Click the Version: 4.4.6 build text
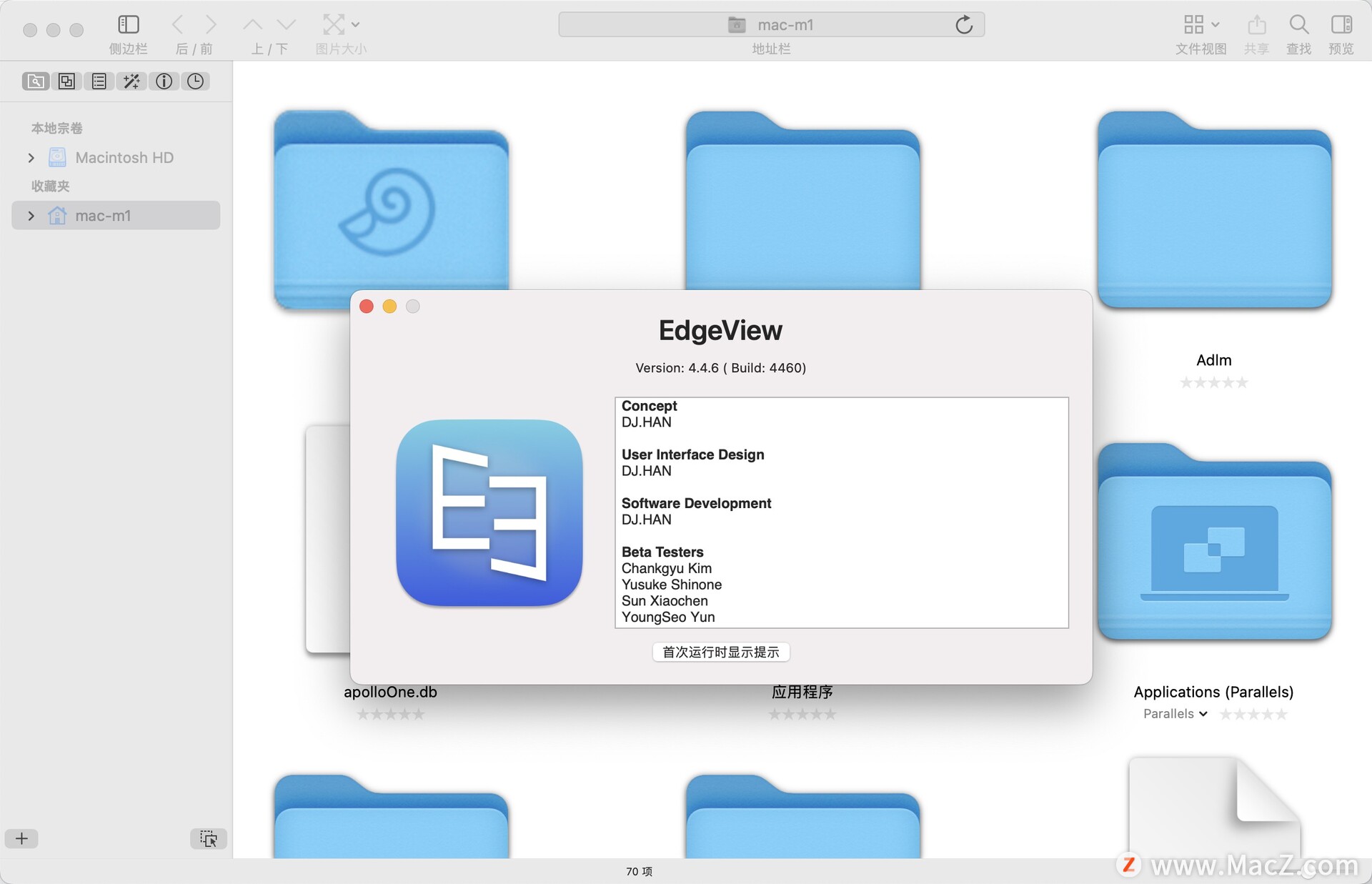Image resolution: width=1372 pixels, height=884 pixels. 720,368
